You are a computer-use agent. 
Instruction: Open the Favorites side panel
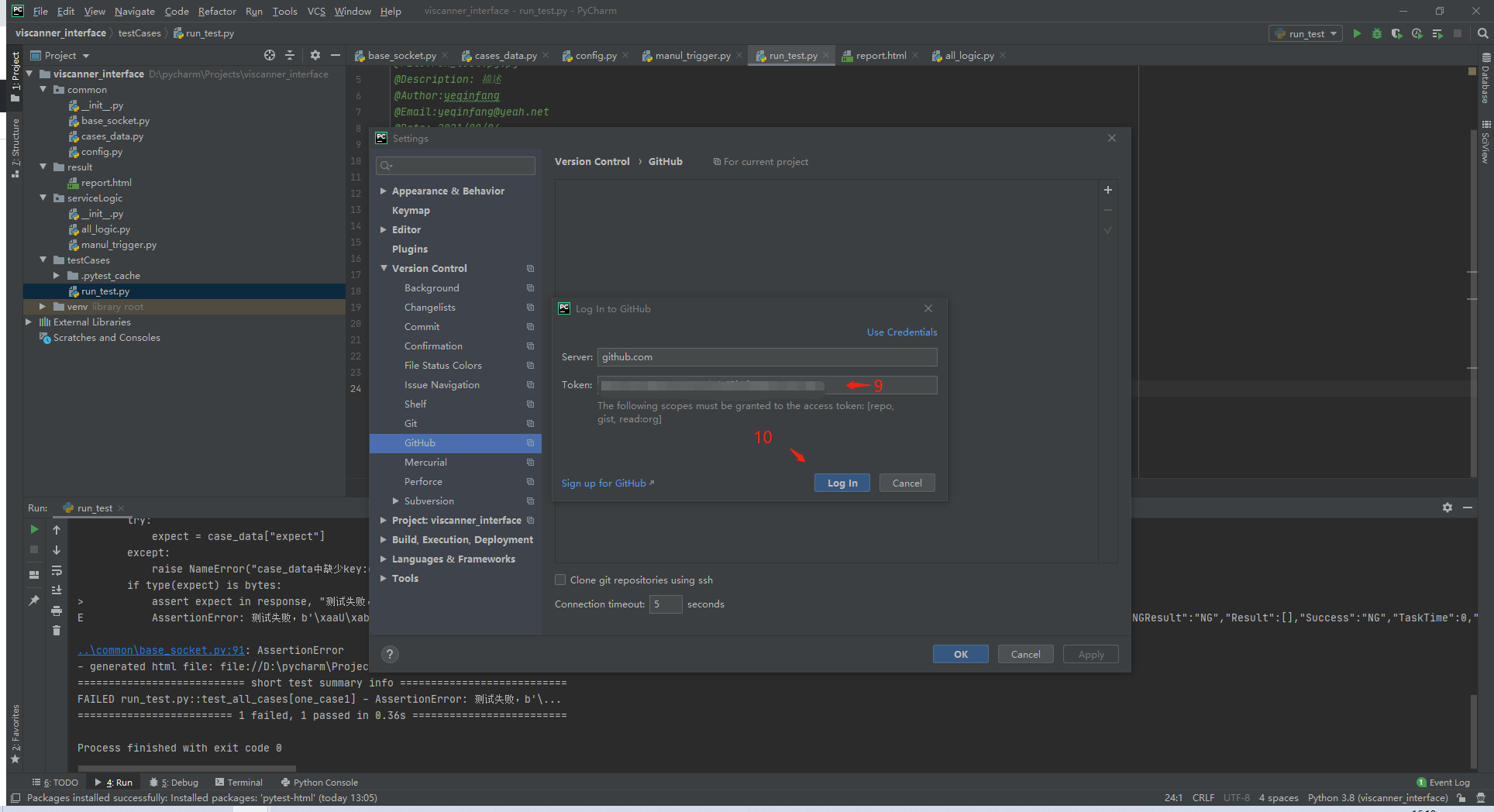(15, 734)
